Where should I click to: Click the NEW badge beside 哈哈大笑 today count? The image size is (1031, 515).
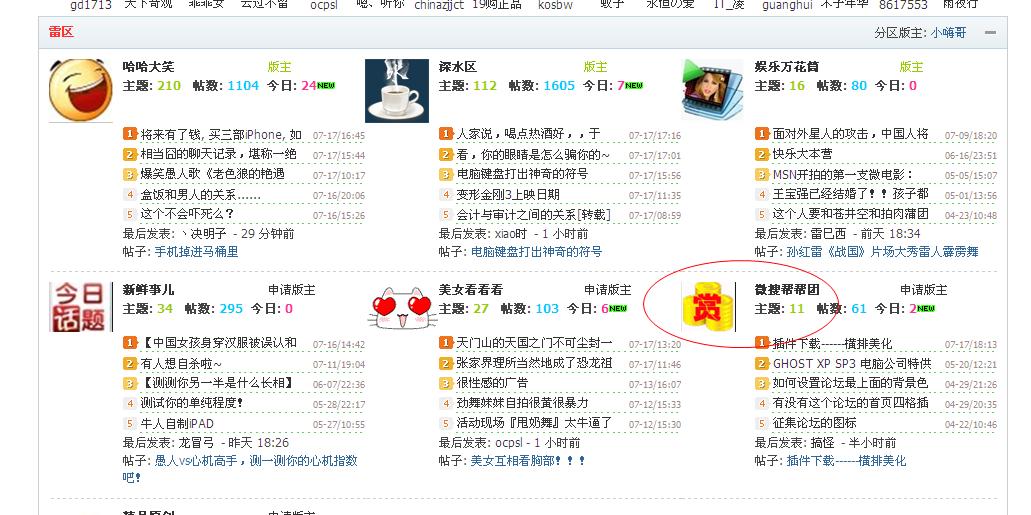(x=327, y=86)
